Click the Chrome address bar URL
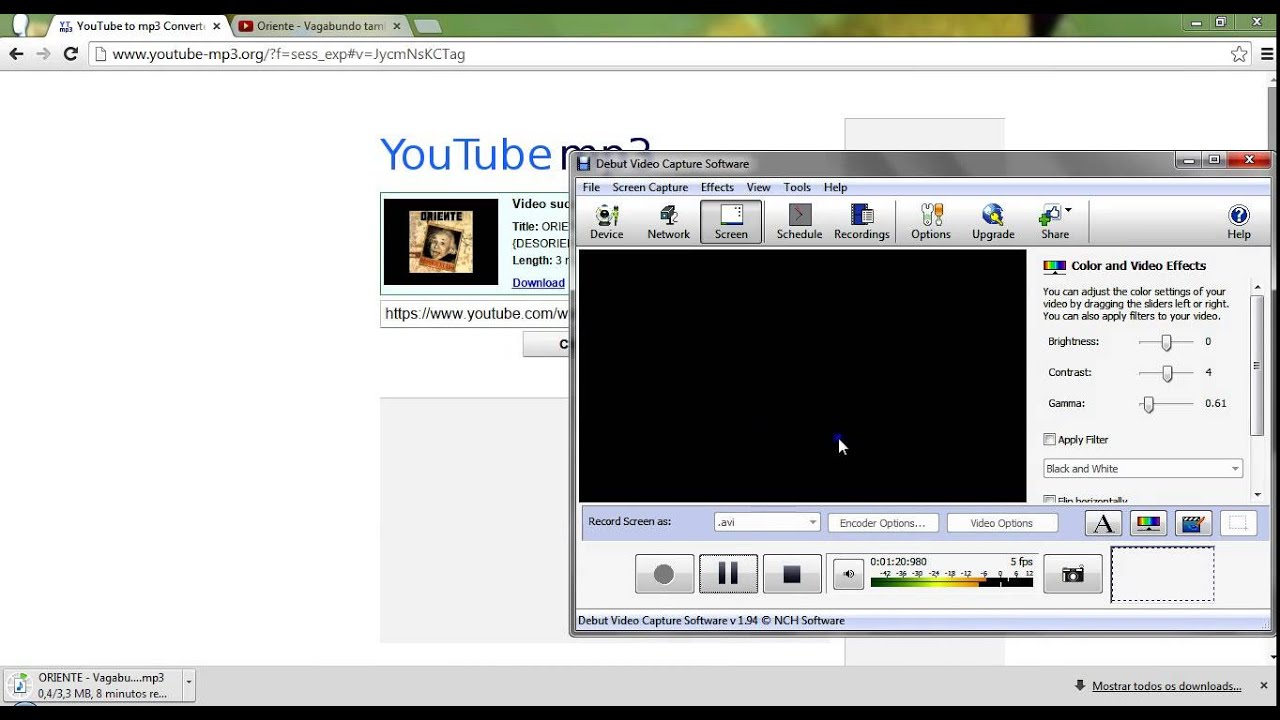 pyautogui.click(x=289, y=54)
